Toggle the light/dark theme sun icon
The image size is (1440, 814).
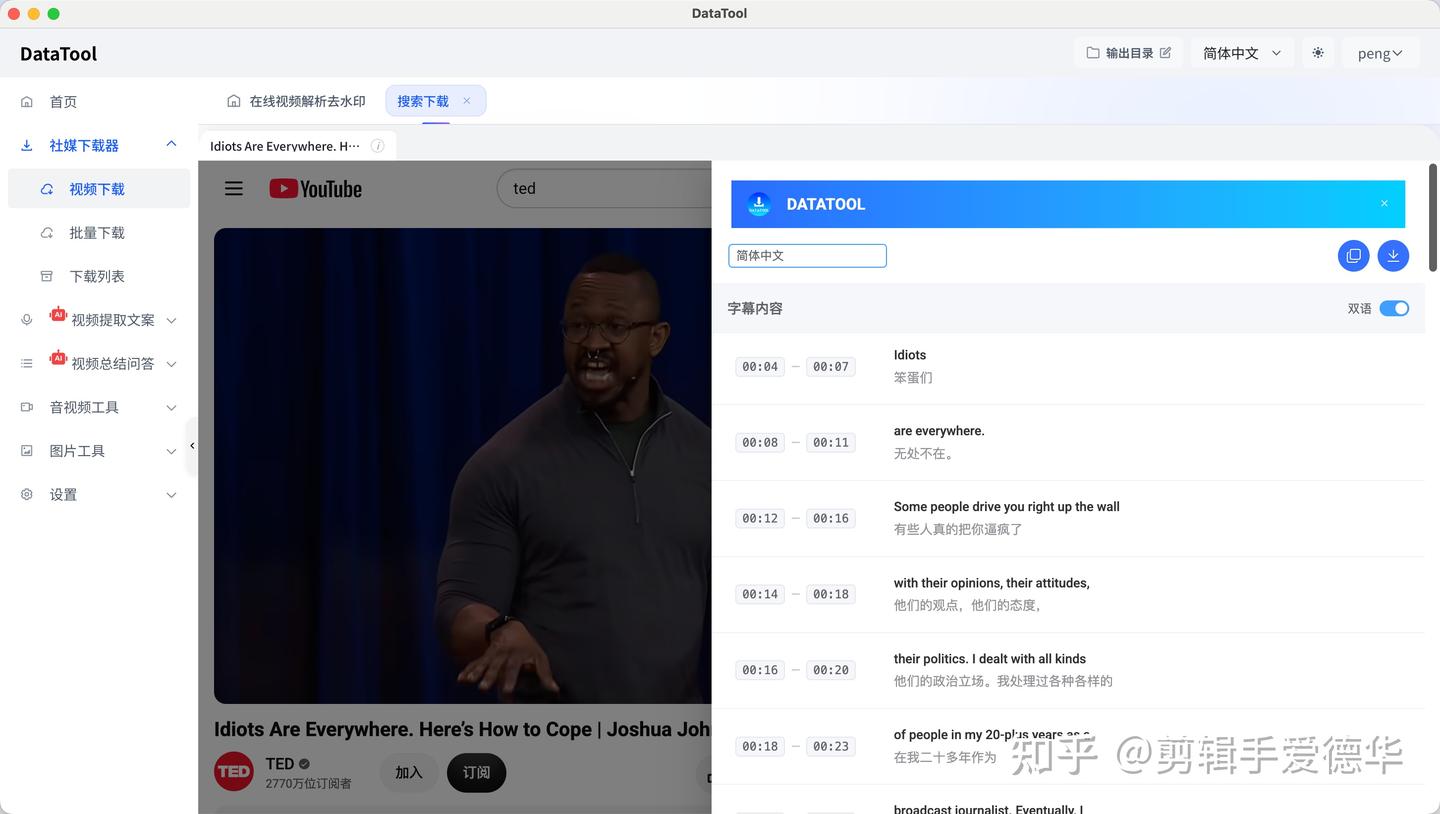tap(1318, 53)
